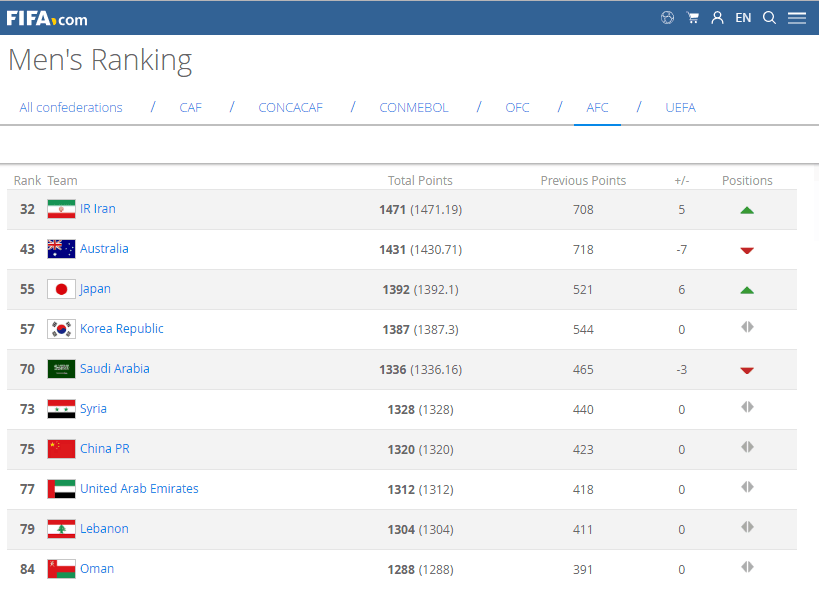Open the Syria team link
The width and height of the screenshot is (819, 589).
point(93,409)
